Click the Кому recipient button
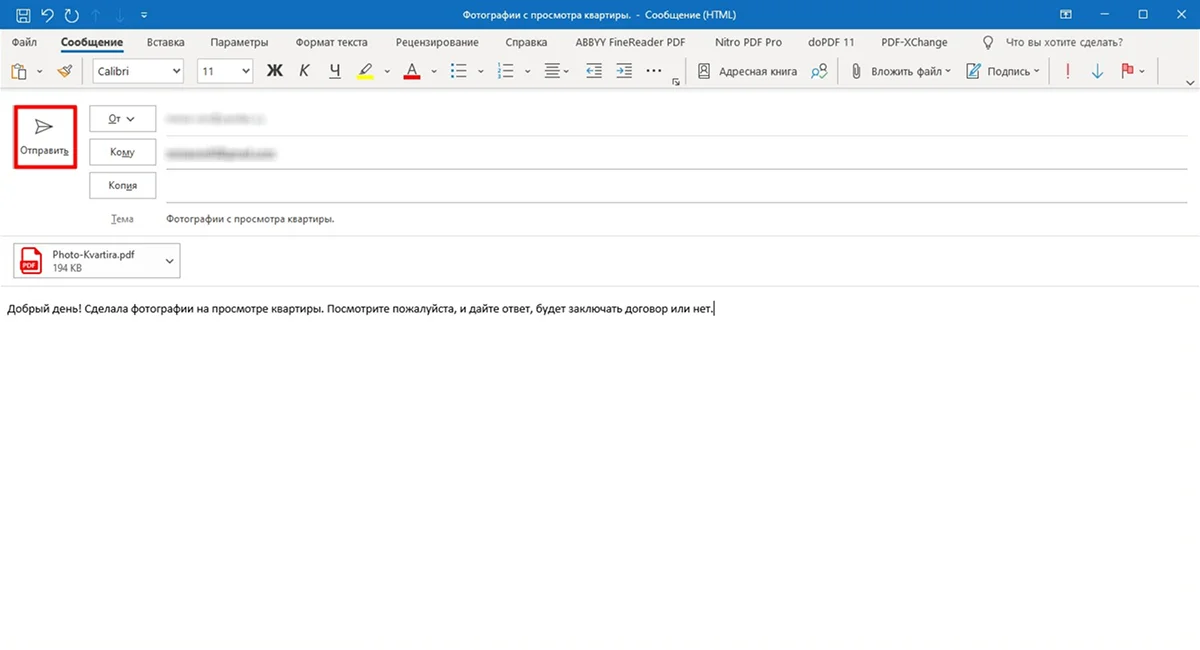The image size is (1200, 650). tap(122, 152)
